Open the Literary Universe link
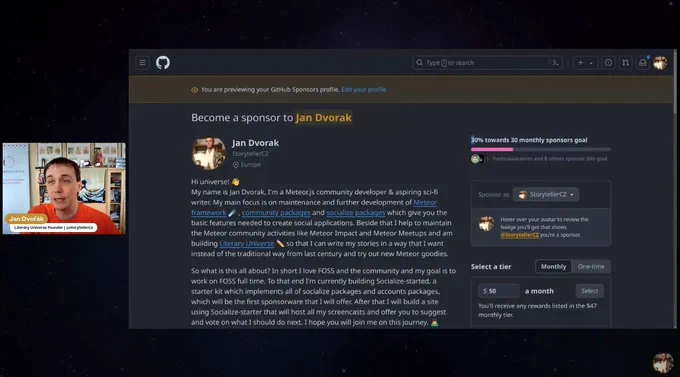The height and width of the screenshot is (377, 680). click(x=246, y=243)
